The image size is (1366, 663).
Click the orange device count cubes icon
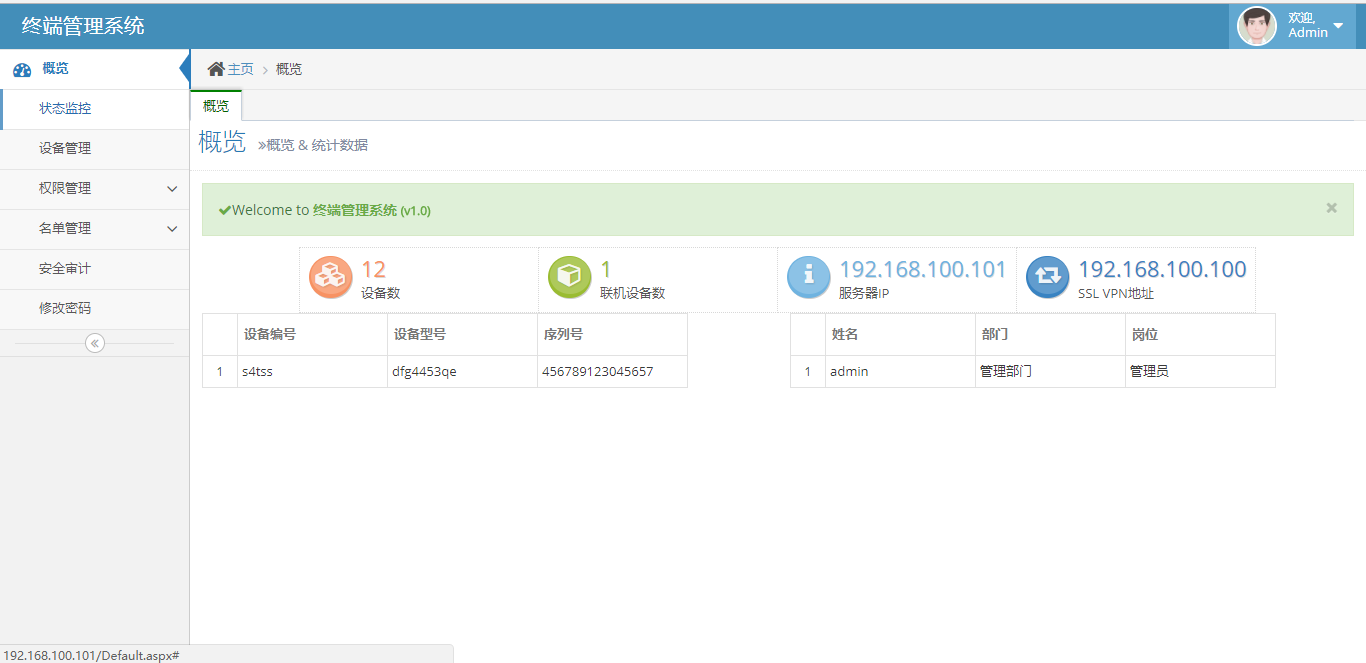pyautogui.click(x=330, y=278)
